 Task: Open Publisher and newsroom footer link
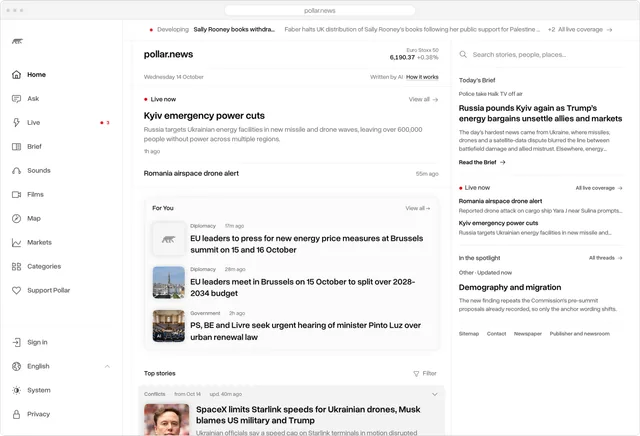click(x=580, y=334)
